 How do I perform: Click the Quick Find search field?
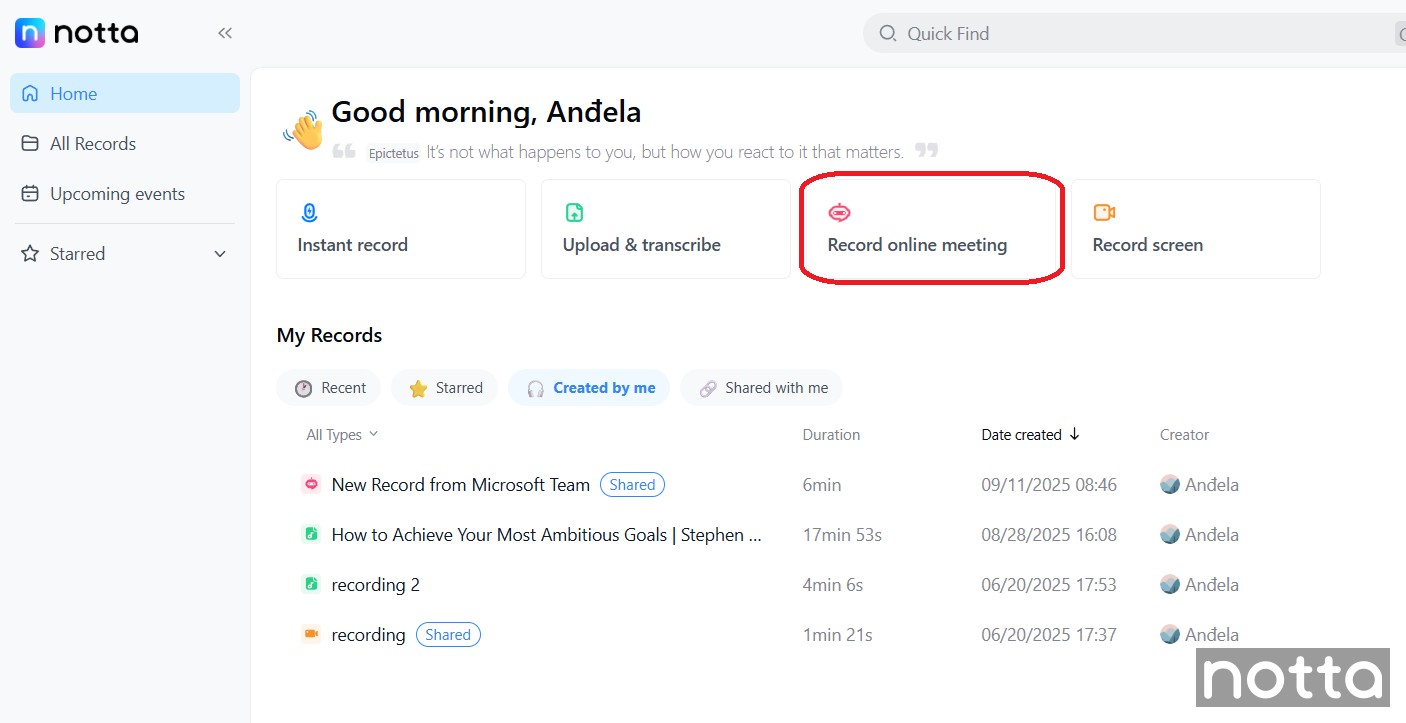tap(1100, 33)
